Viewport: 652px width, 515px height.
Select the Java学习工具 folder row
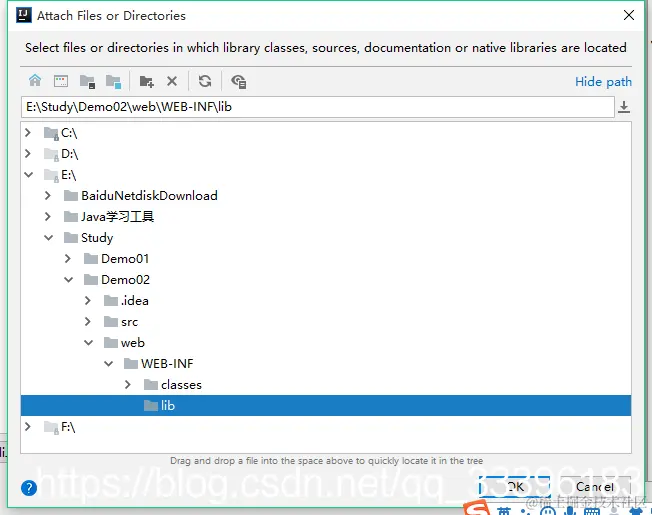click(326, 216)
